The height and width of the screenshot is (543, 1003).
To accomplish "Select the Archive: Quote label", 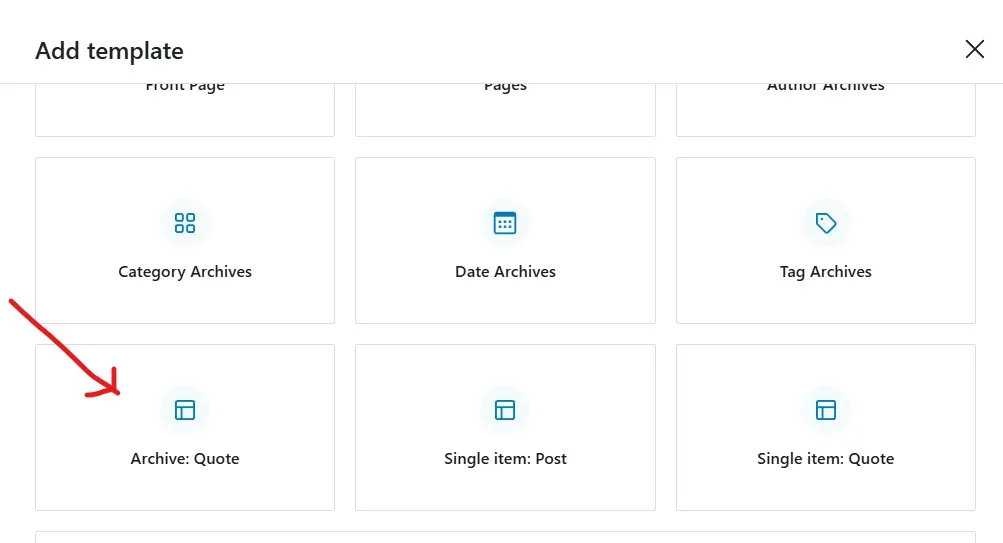I will click(x=185, y=459).
